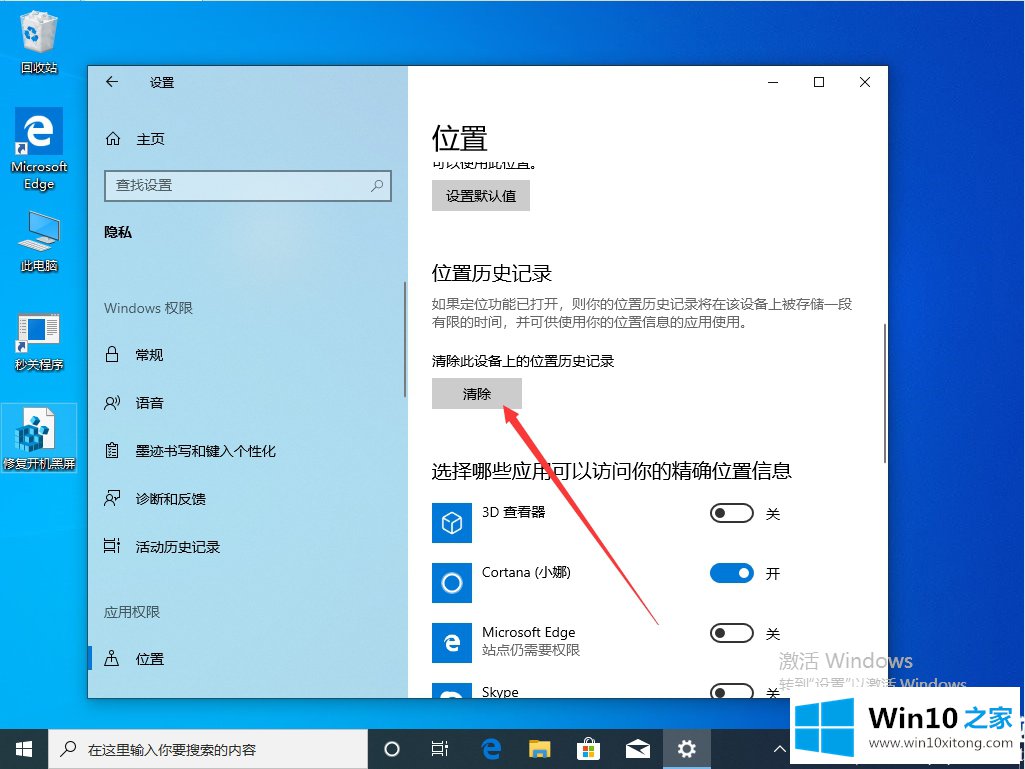Toggle location access for Microsoft Edge

coord(731,634)
